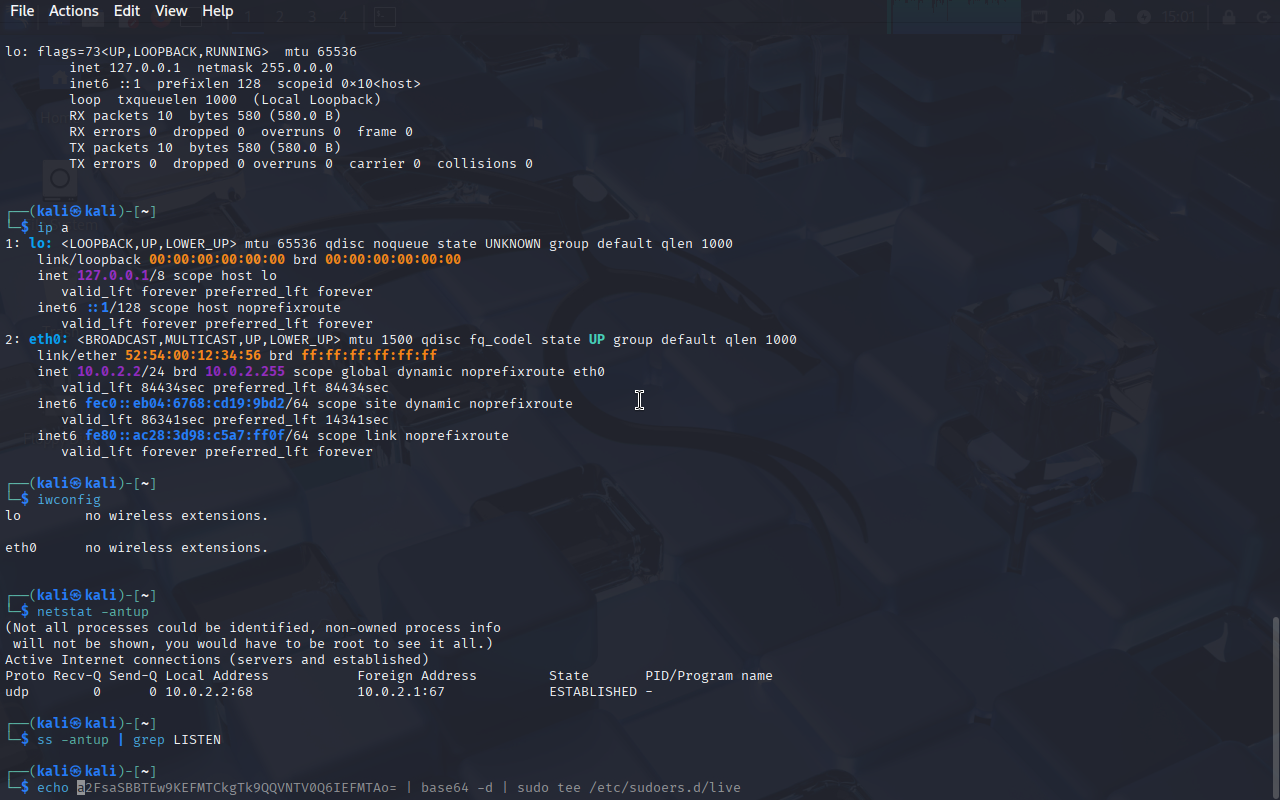Click the 'ip a' command text
The width and height of the screenshot is (1280, 800).
[x=53, y=228]
